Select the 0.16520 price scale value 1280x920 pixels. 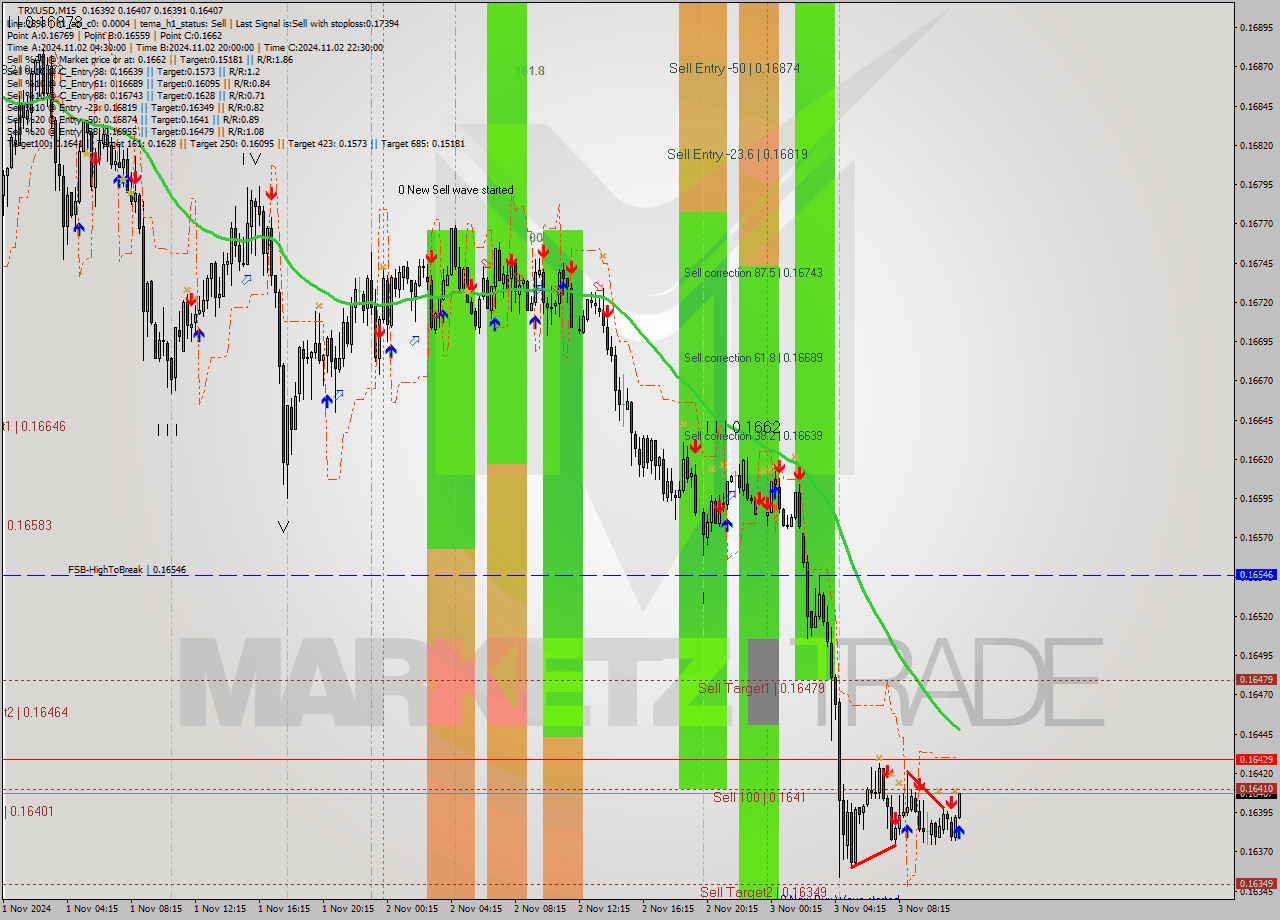coord(1256,616)
